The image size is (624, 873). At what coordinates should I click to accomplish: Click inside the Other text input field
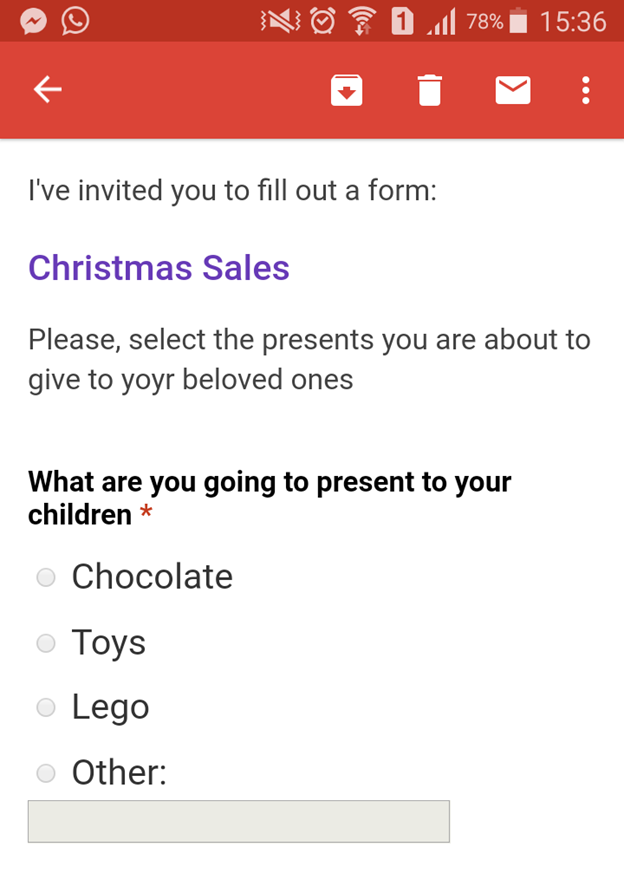point(238,821)
